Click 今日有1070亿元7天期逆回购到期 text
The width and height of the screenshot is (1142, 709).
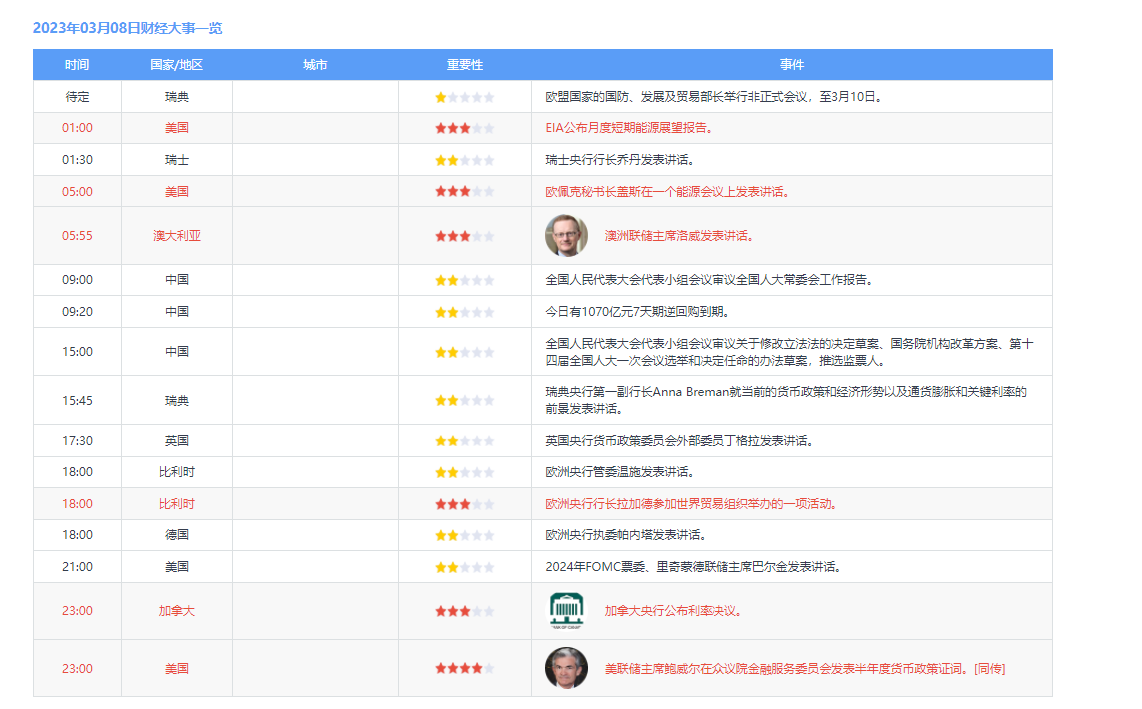tap(638, 311)
